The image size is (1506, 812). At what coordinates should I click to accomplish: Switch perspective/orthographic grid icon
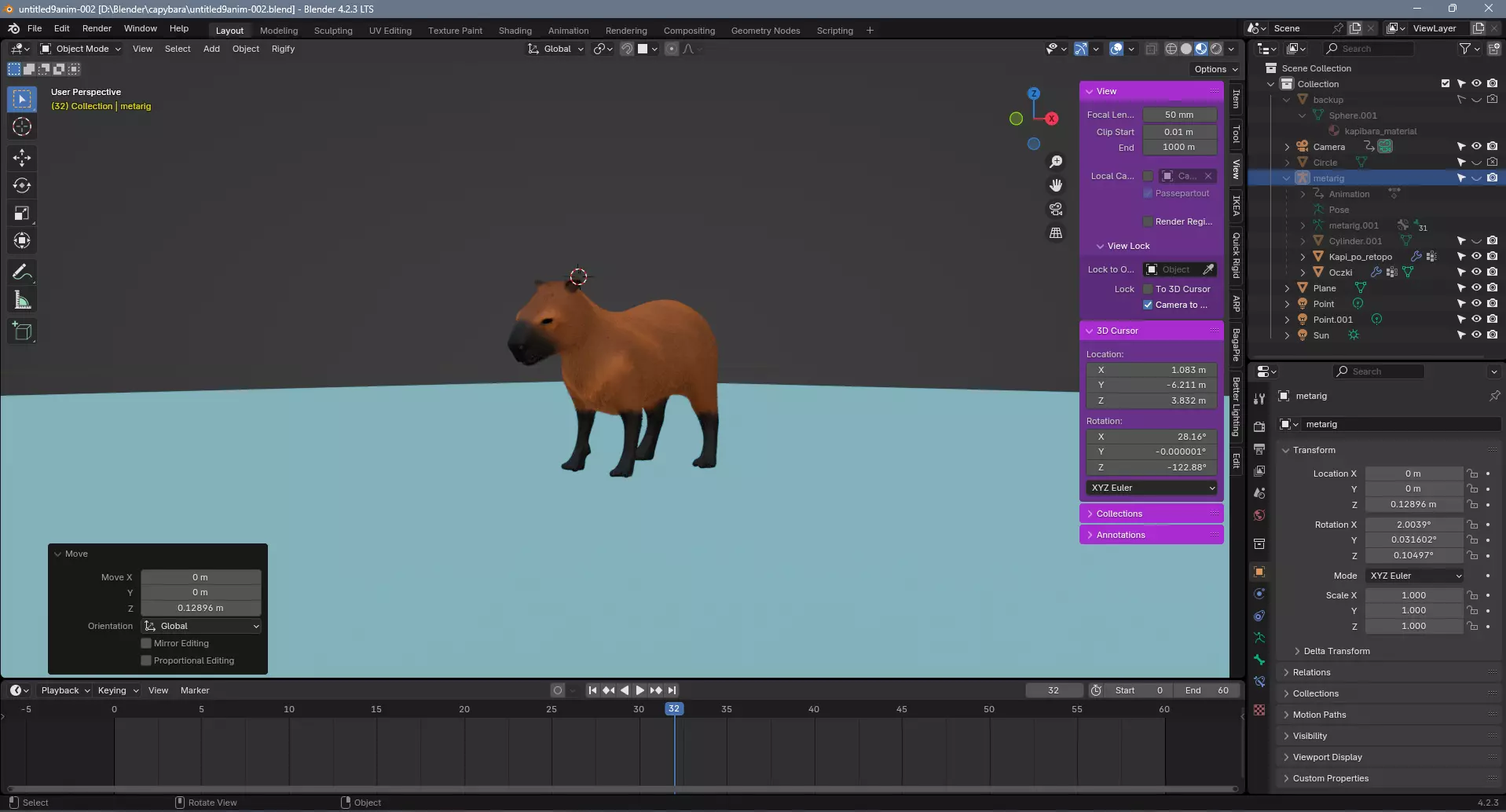click(1056, 233)
